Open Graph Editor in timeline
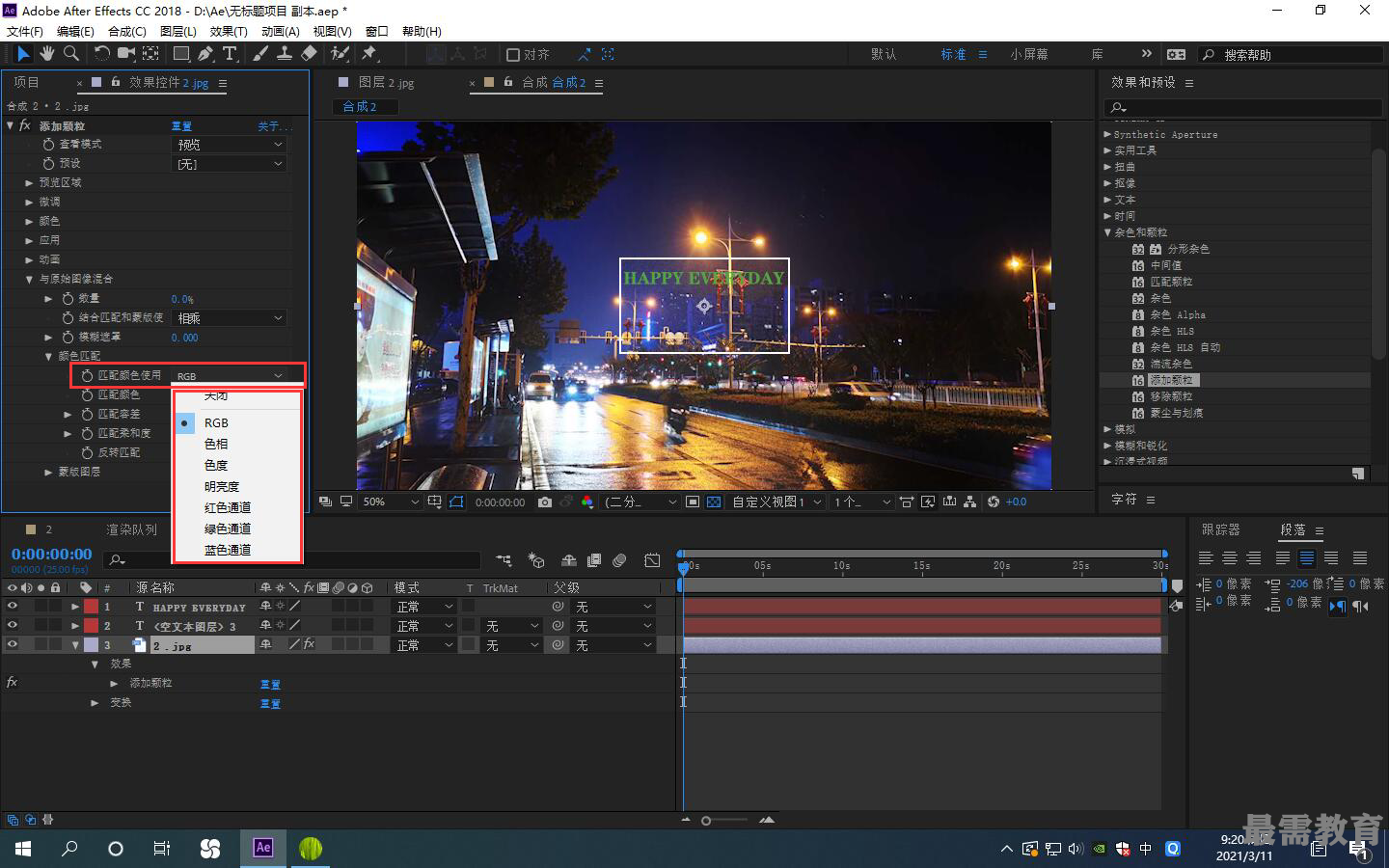The width and height of the screenshot is (1389, 868). 652,560
